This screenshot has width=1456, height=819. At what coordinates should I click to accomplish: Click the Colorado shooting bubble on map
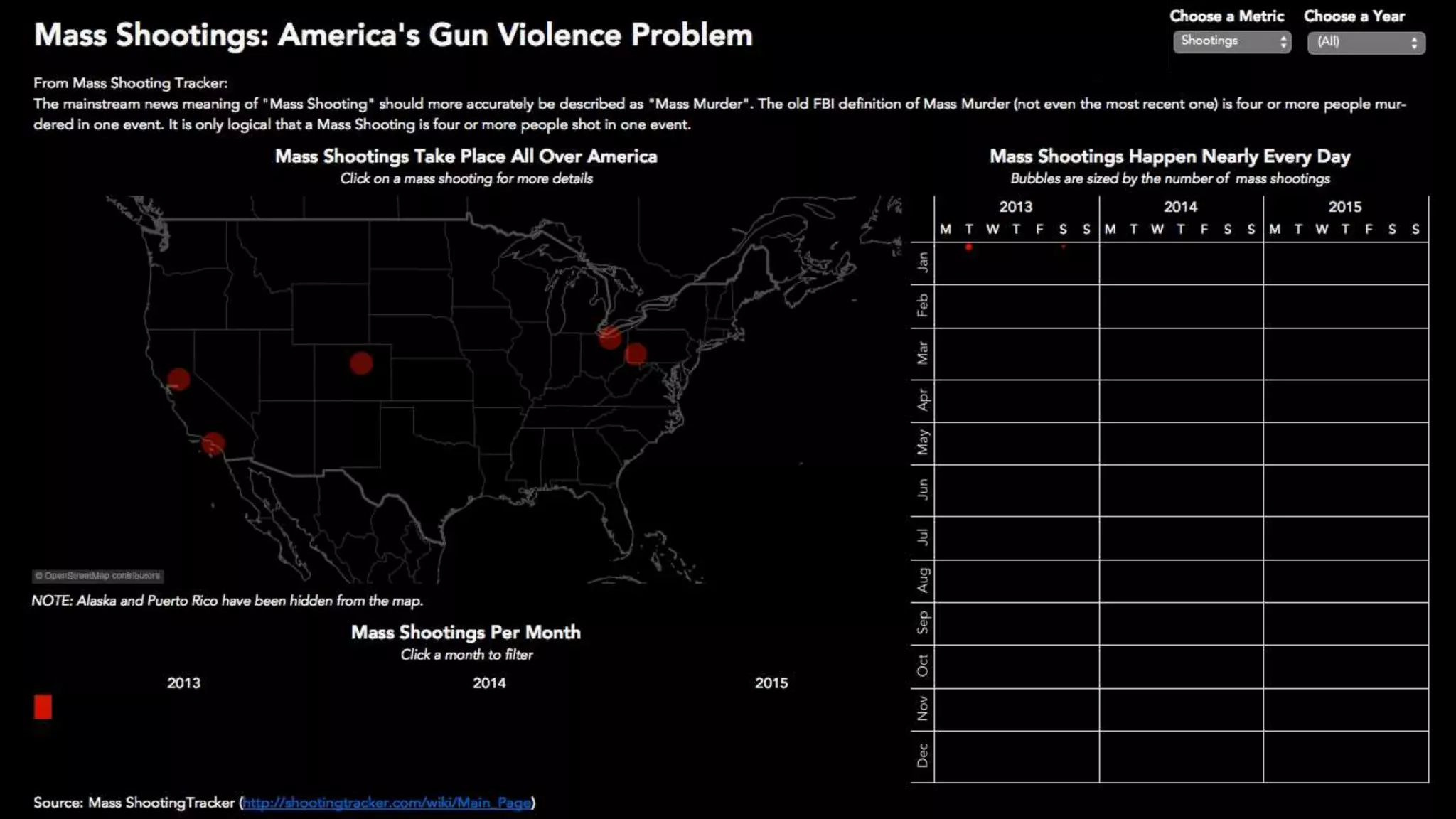pyautogui.click(x=361, y=363)
